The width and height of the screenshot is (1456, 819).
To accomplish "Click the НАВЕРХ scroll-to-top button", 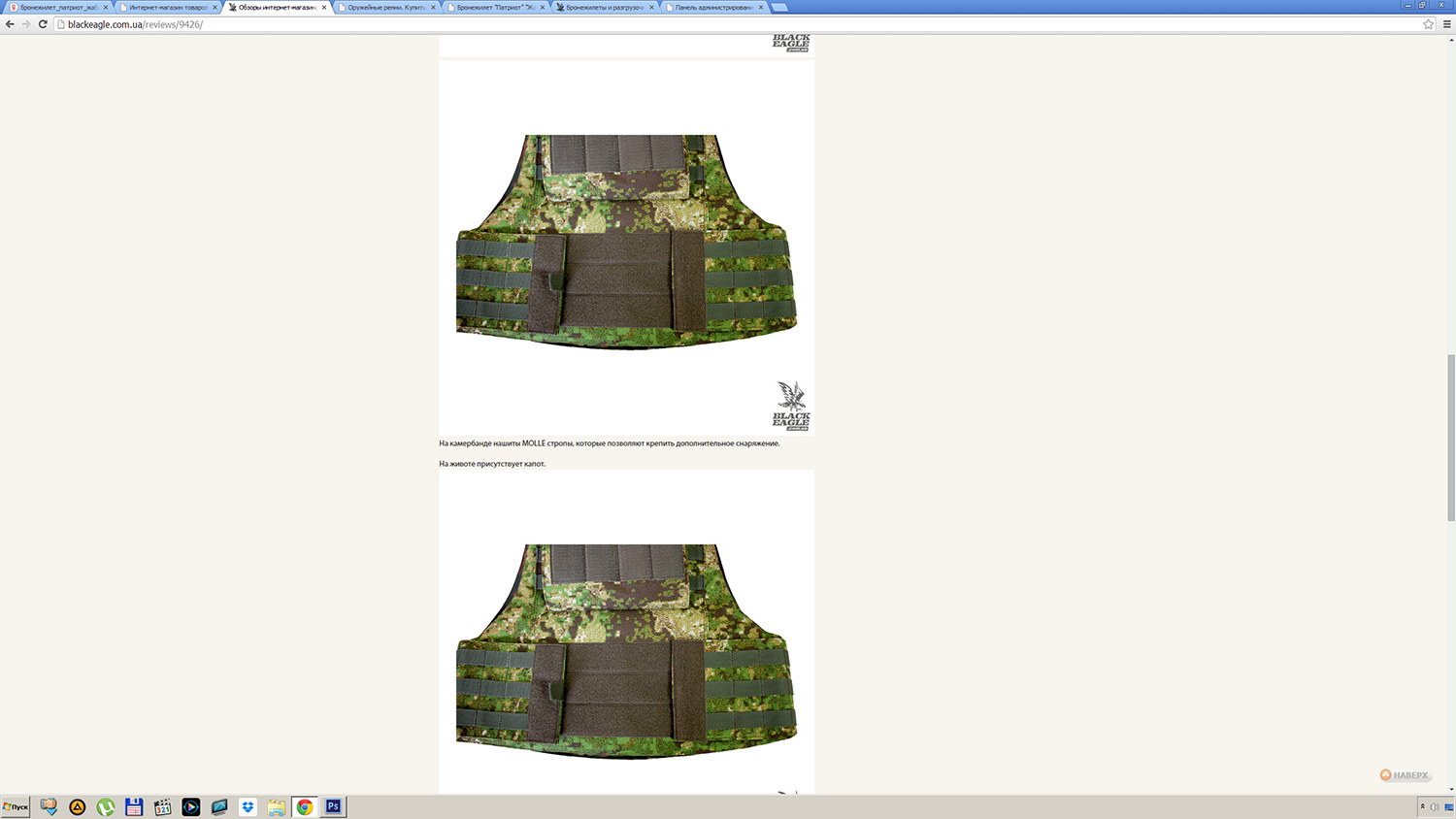I will [x=1405, y=775].
